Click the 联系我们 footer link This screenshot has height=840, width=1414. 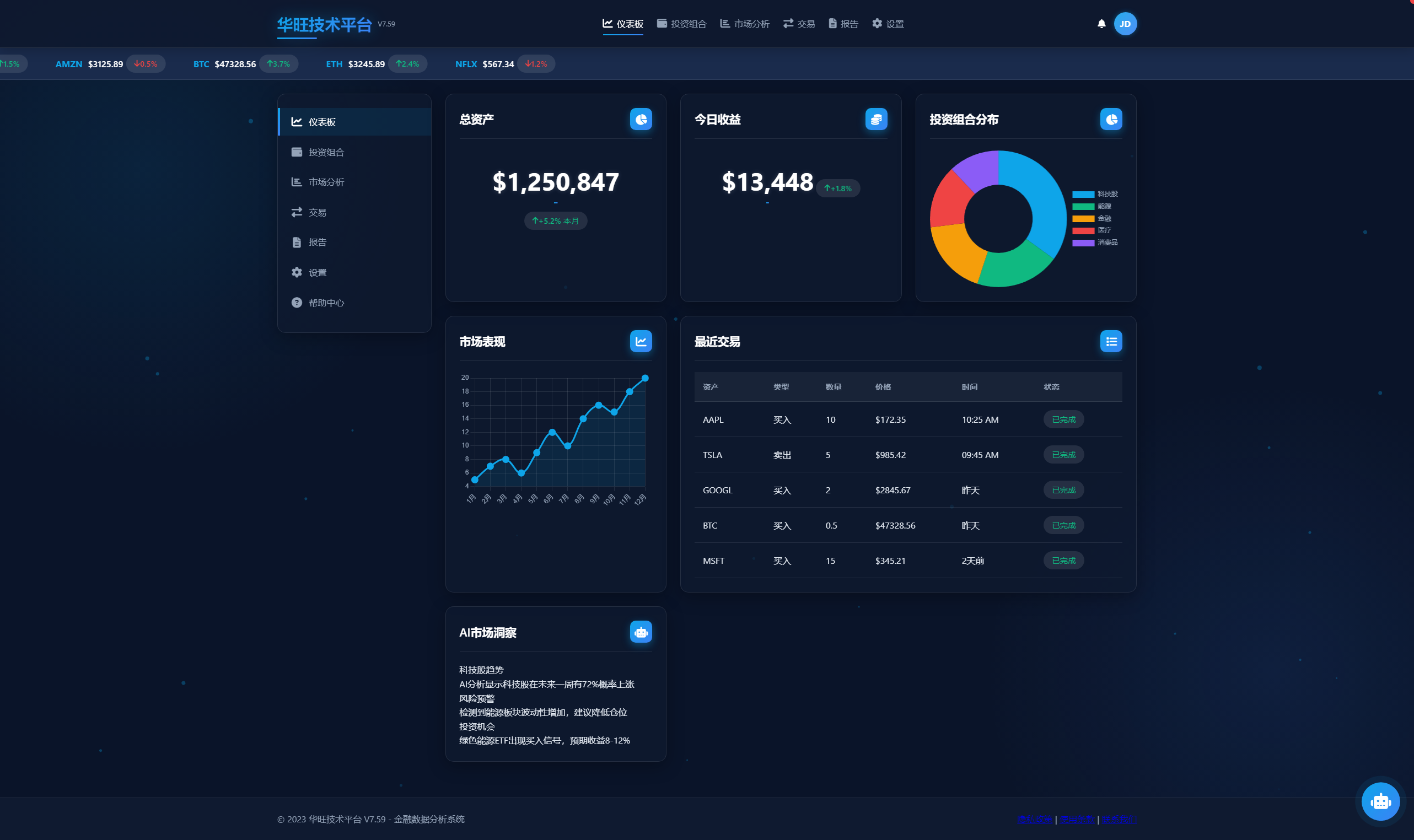(x=1119, y=819)
